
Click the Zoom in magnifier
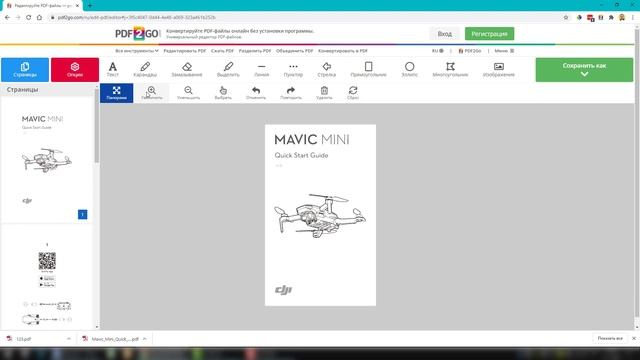tap(151, 93)
